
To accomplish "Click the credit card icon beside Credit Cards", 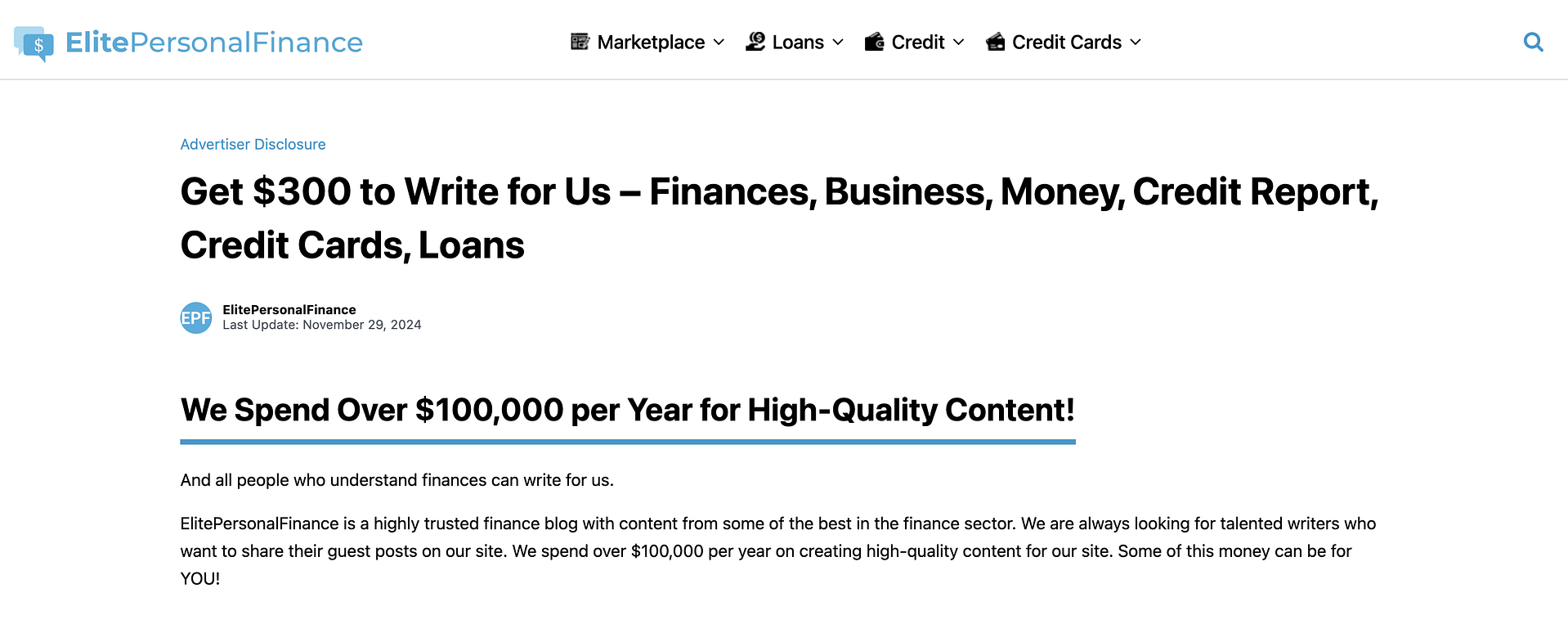I will pos(996,41).
